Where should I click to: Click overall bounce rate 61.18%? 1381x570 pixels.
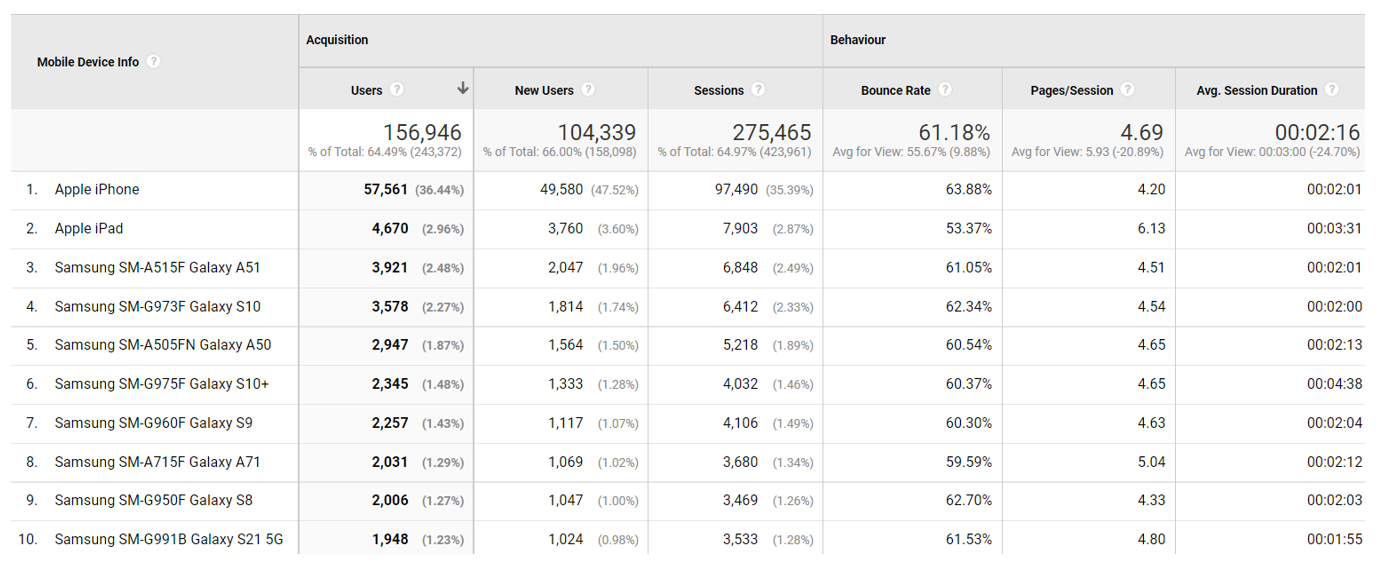[x=955, y=132]
